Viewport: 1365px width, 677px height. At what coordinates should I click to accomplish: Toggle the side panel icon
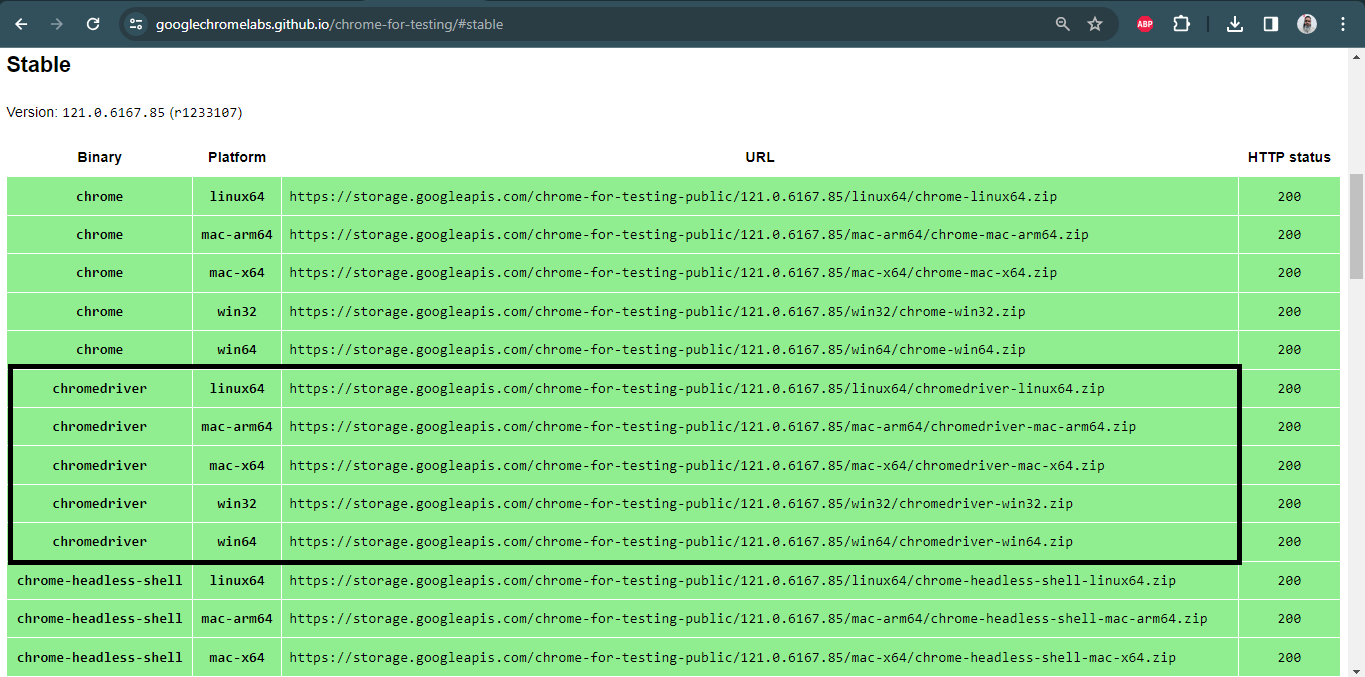click(1271, 24)
